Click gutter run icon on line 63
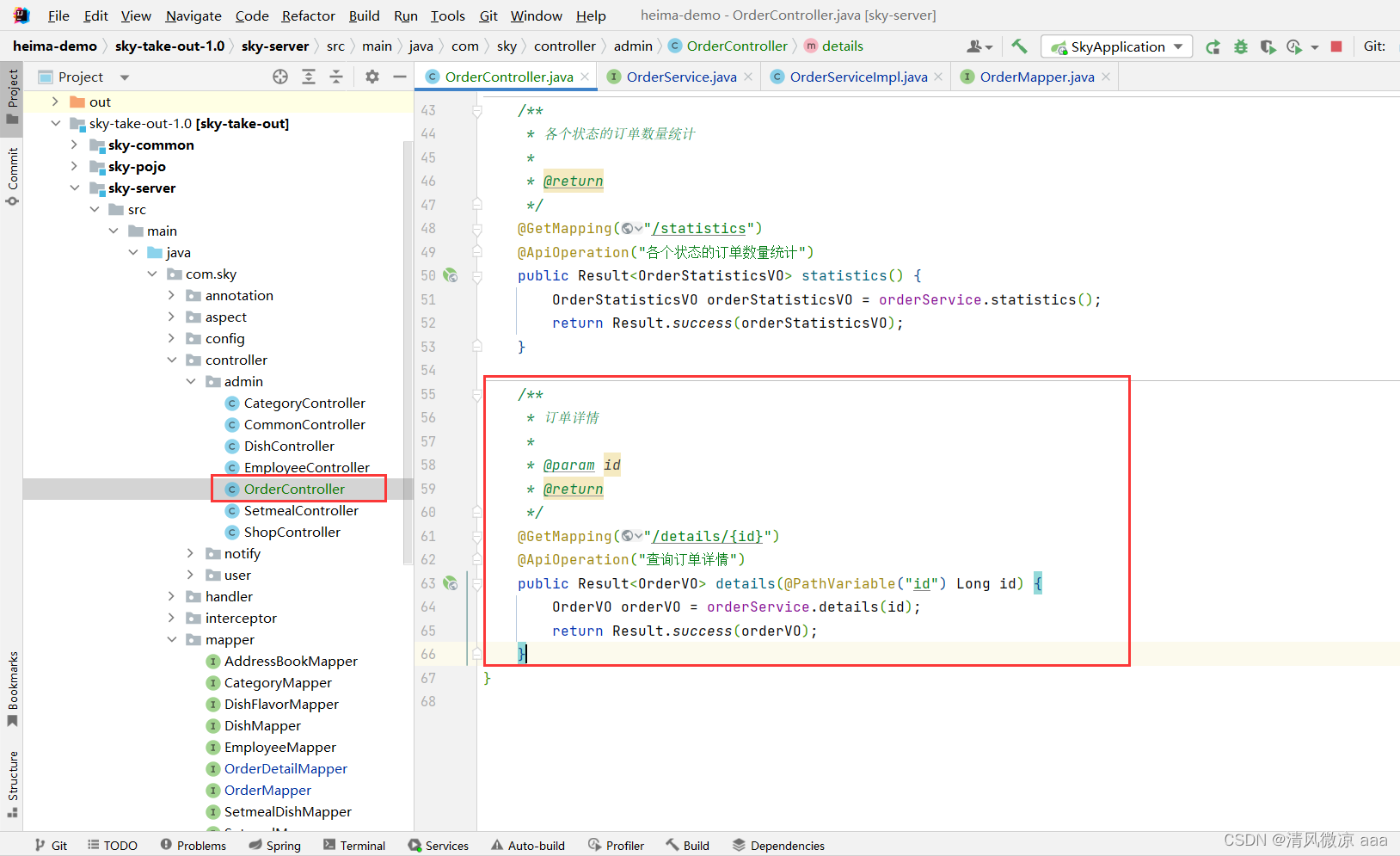Screen dimensions: 1400x856 (450, 583)
